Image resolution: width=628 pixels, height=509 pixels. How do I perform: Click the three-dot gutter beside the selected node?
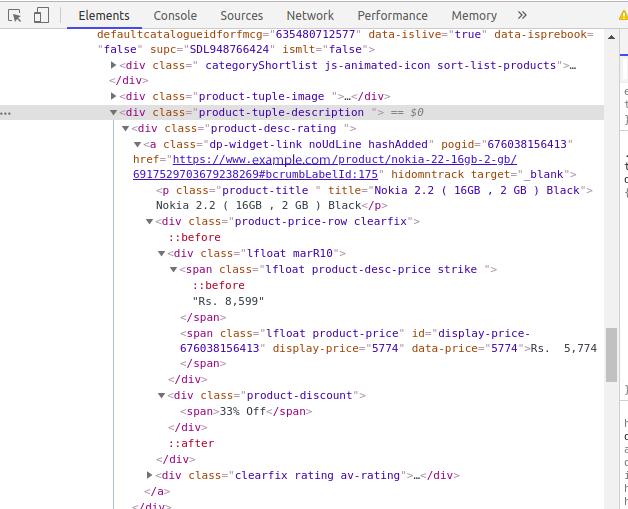coord(6,113)
